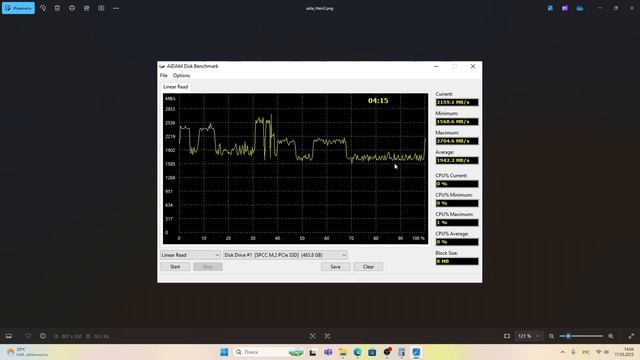
Task: Click the Maximum speed value field
Action: point(457,141)
